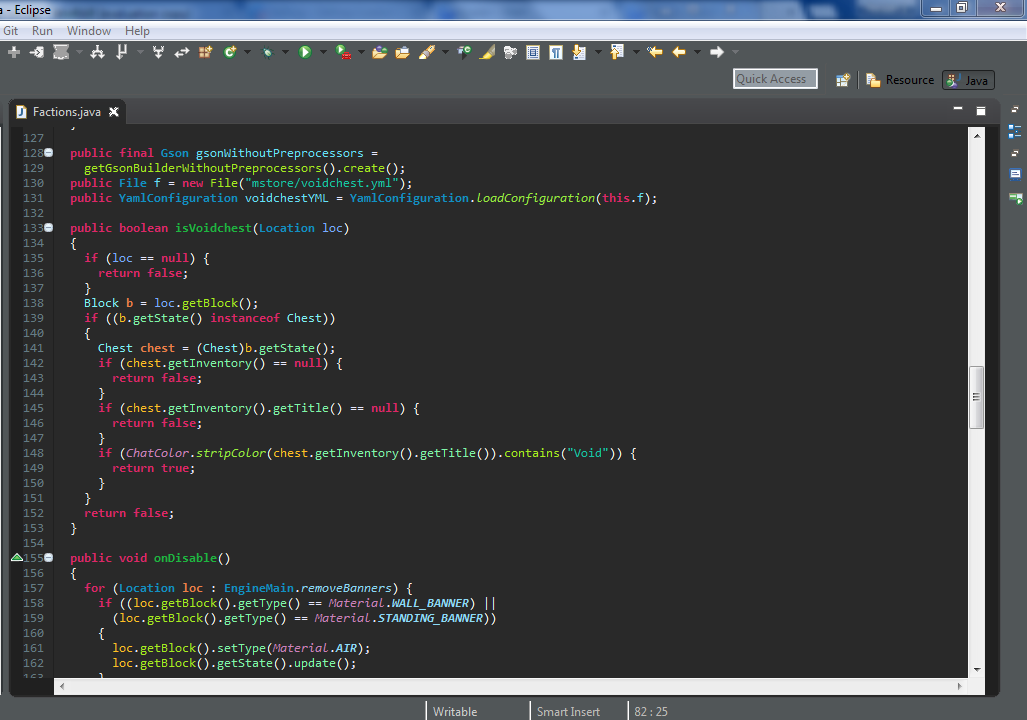This screenshot has height=720, width=1027.
Task: Click the Quick Access search field
Action: pos(775,79)
